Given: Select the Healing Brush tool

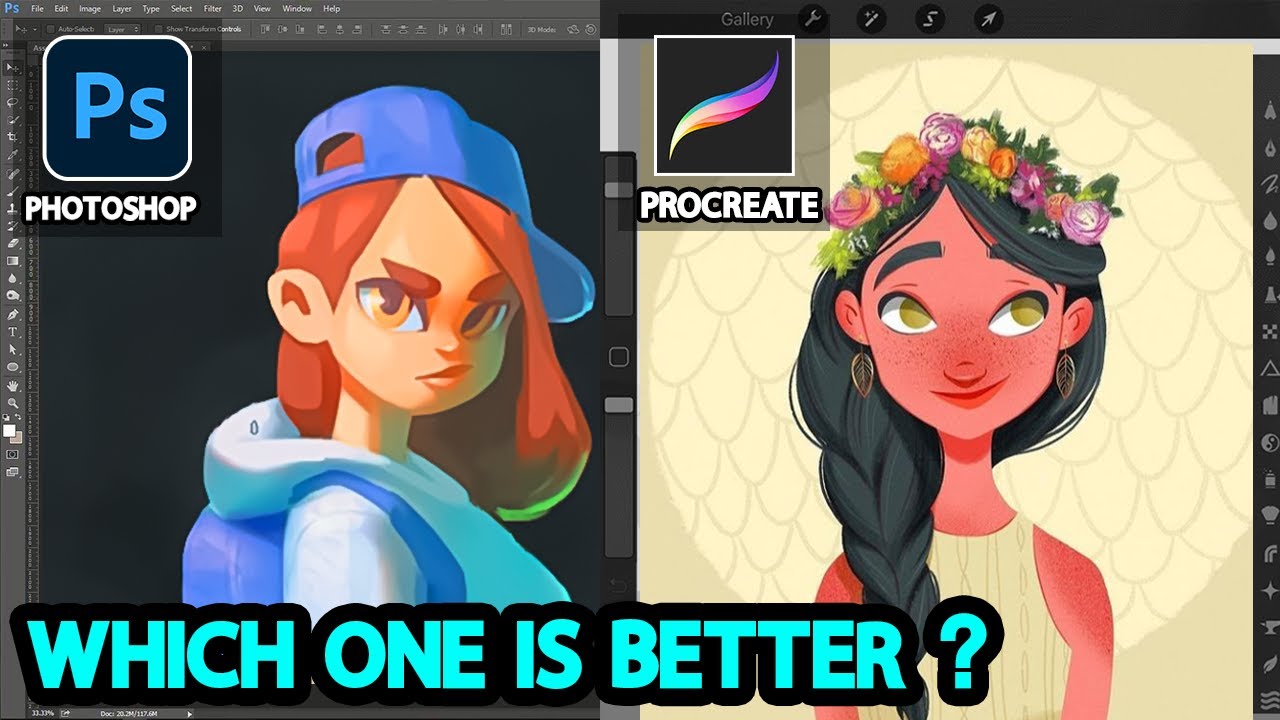Looking at the screenshot, I should 13,173.
